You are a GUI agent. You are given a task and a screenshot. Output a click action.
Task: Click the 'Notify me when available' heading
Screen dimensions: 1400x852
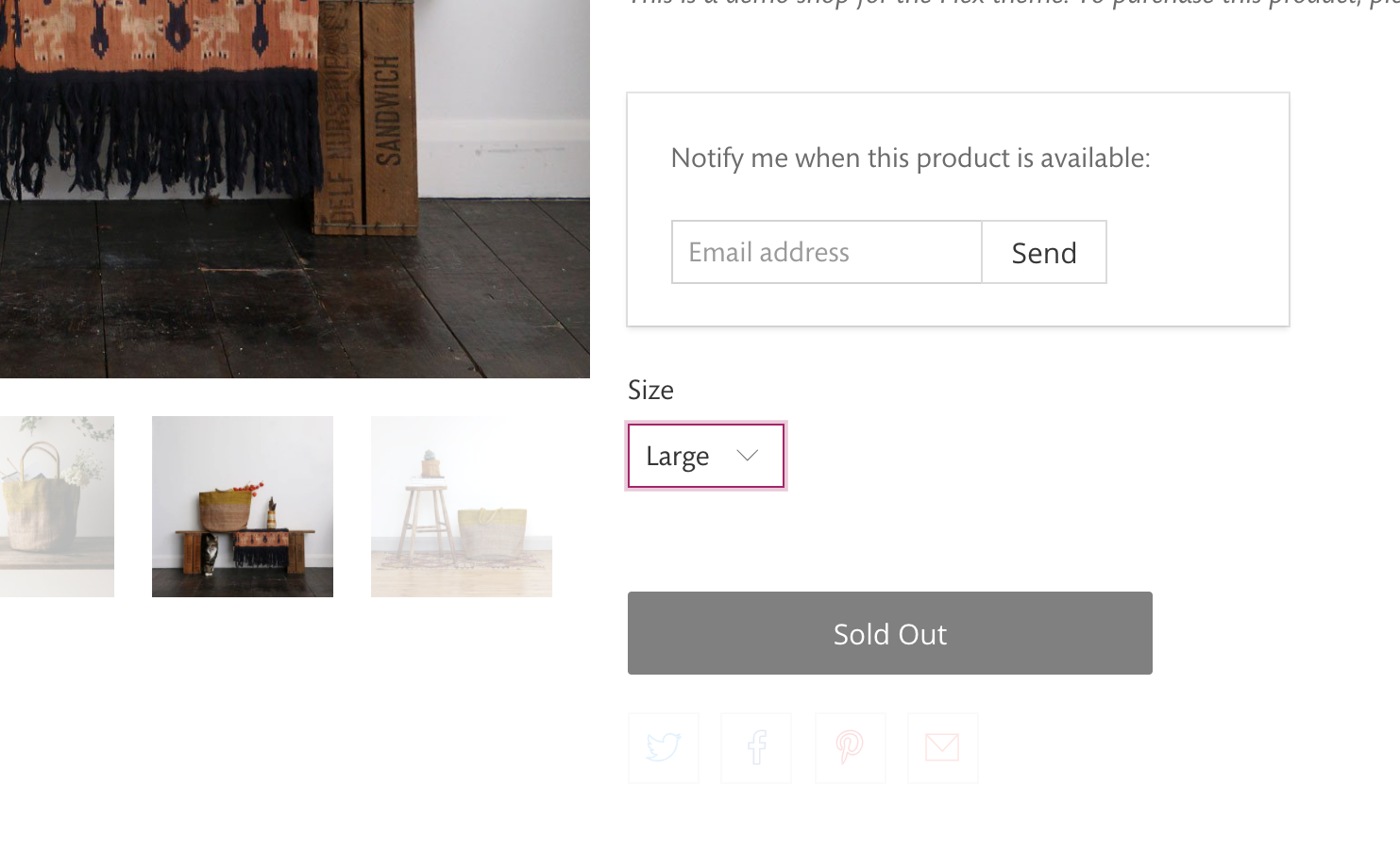click(x=910, y=158)
